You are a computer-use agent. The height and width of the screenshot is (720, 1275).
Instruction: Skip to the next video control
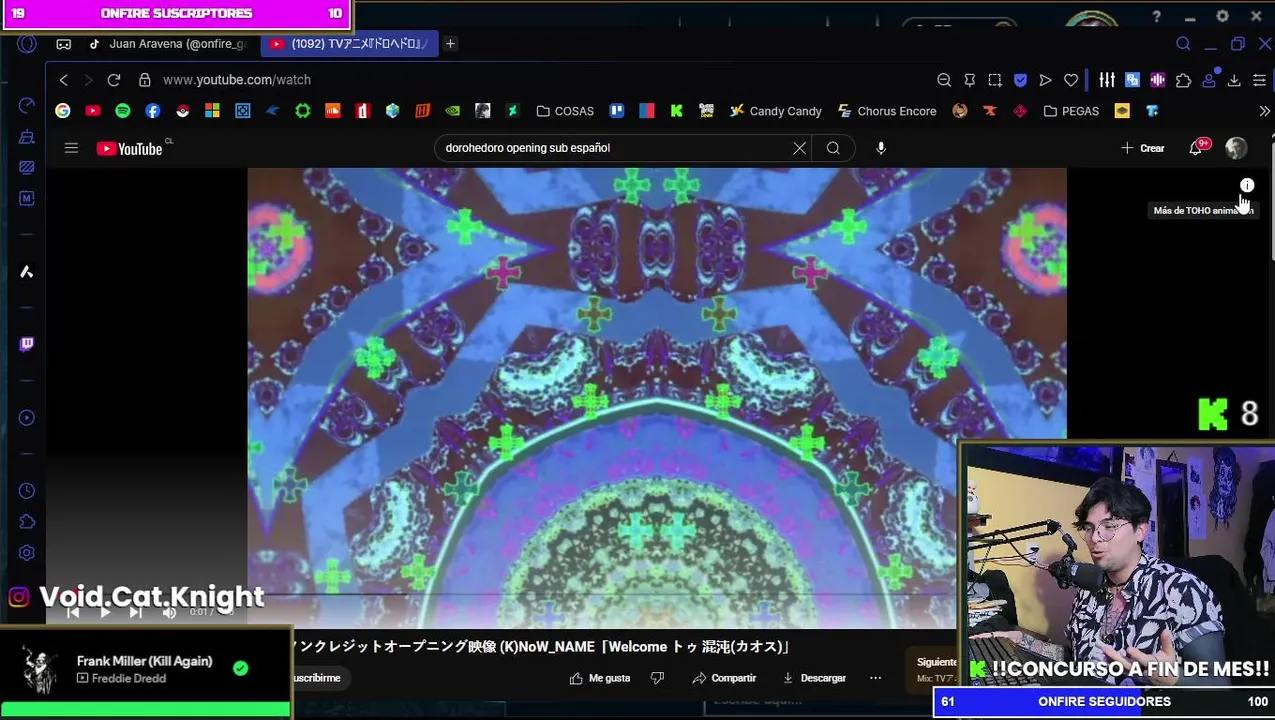point(137,612)
